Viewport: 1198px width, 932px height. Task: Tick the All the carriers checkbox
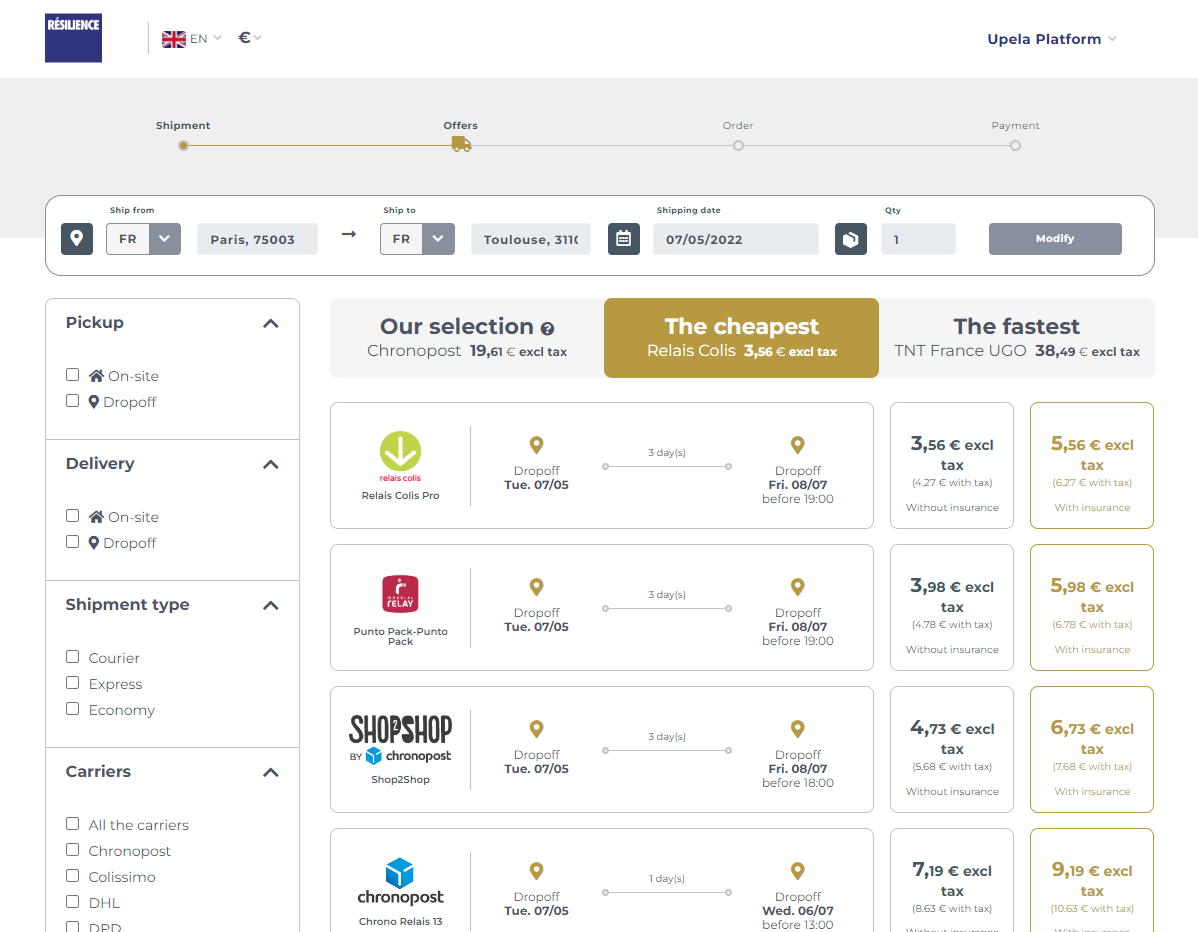click(x=73, y=824)
